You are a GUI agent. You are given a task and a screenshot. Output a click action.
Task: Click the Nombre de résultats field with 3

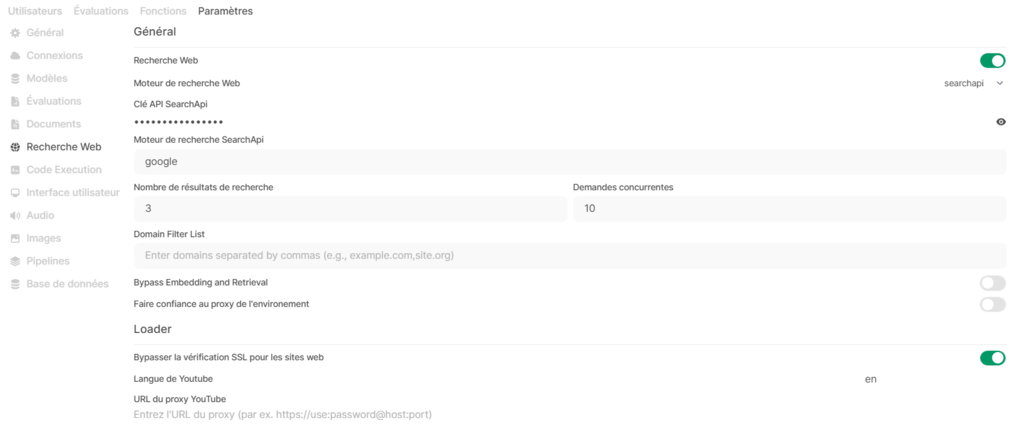(351, 209)
